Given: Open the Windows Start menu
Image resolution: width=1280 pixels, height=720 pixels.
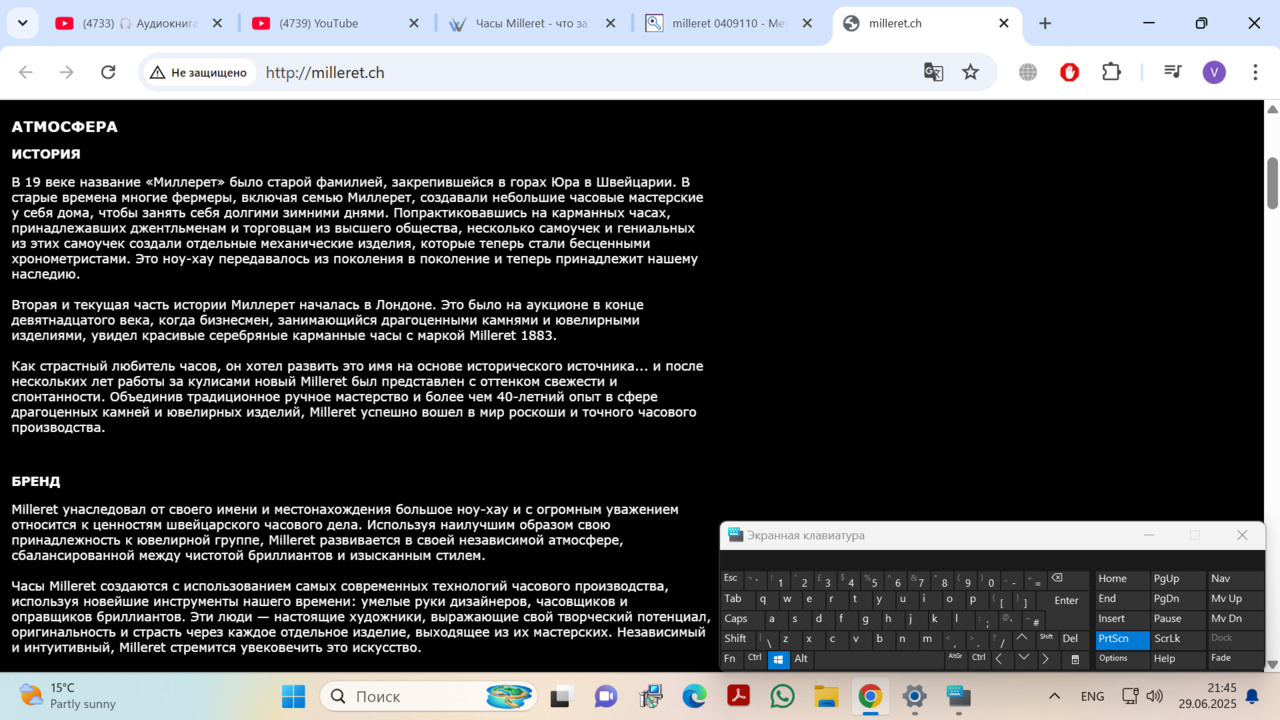Looking at the screenshot, I should (293, 696).
